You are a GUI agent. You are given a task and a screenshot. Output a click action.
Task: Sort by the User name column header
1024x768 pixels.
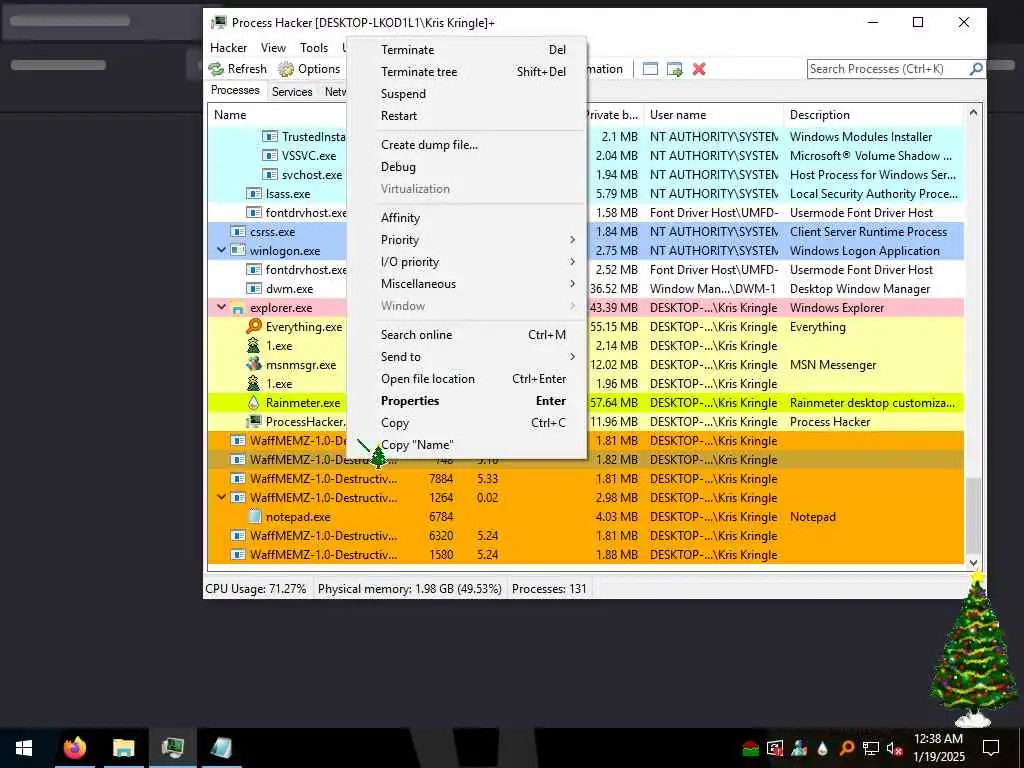click(x=713, y=115)
